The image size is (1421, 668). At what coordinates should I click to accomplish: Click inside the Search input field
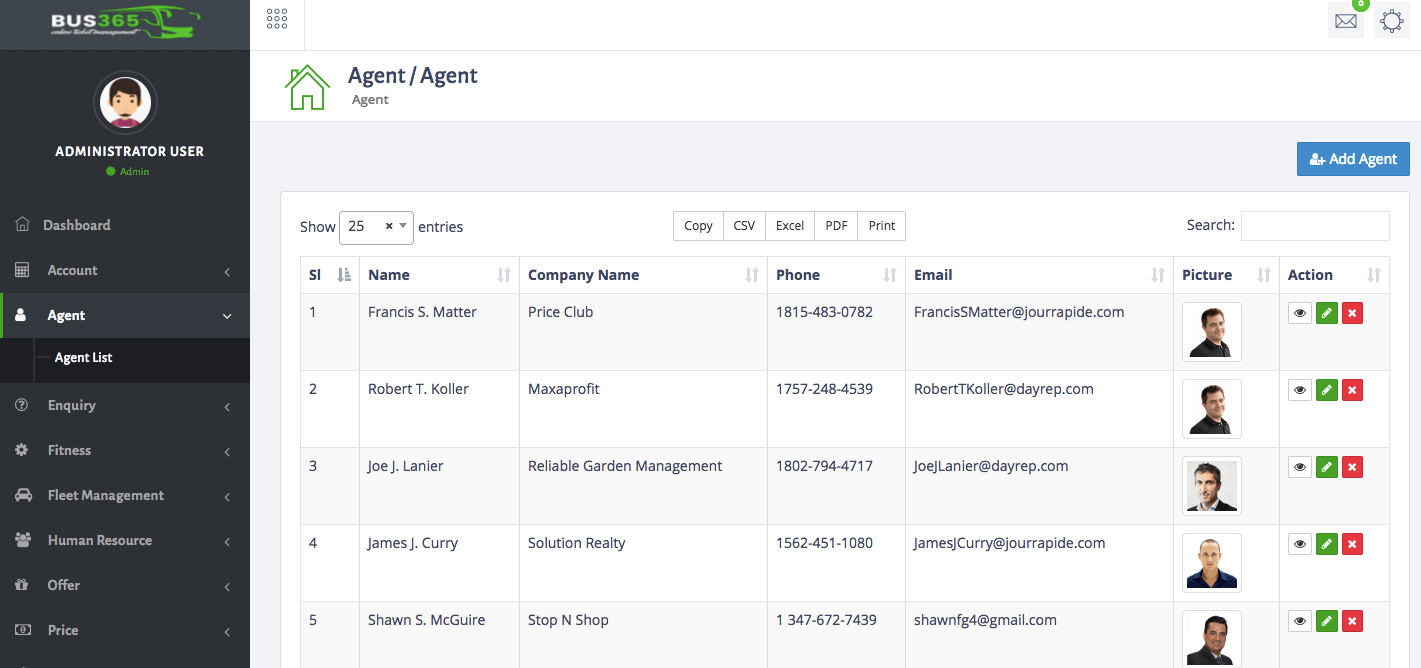pos(1315,225)
